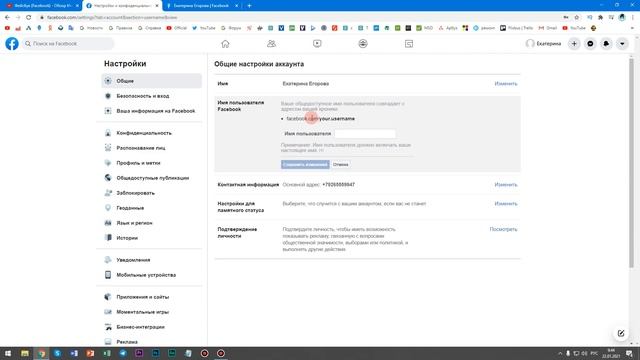
Task: Click Посмотреть link for Подтверждение личности
Action: click(x=503, y=229)
